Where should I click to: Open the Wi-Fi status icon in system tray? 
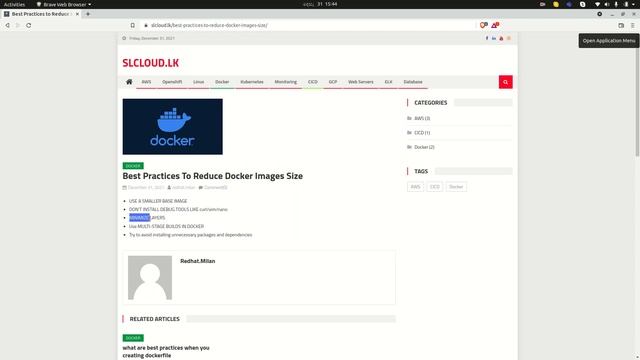click(598, 4)
